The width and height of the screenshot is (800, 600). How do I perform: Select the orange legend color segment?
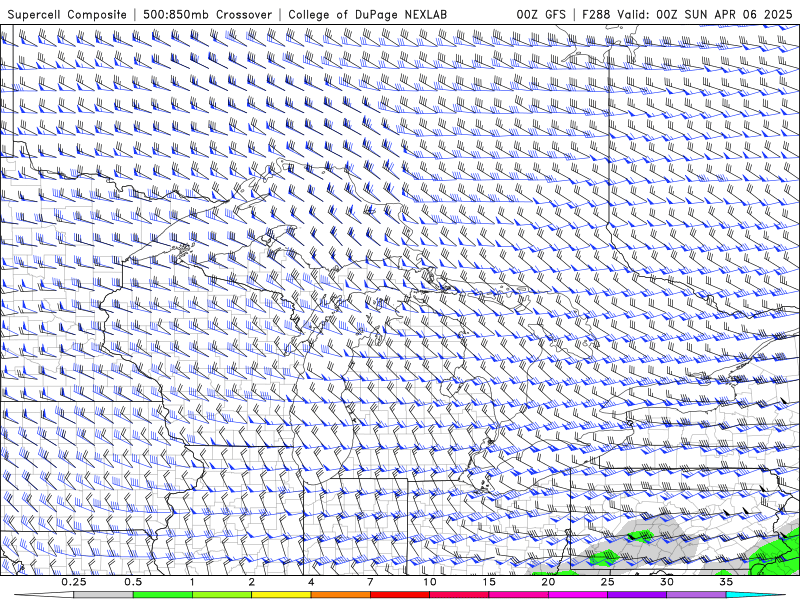coord(341,595)
